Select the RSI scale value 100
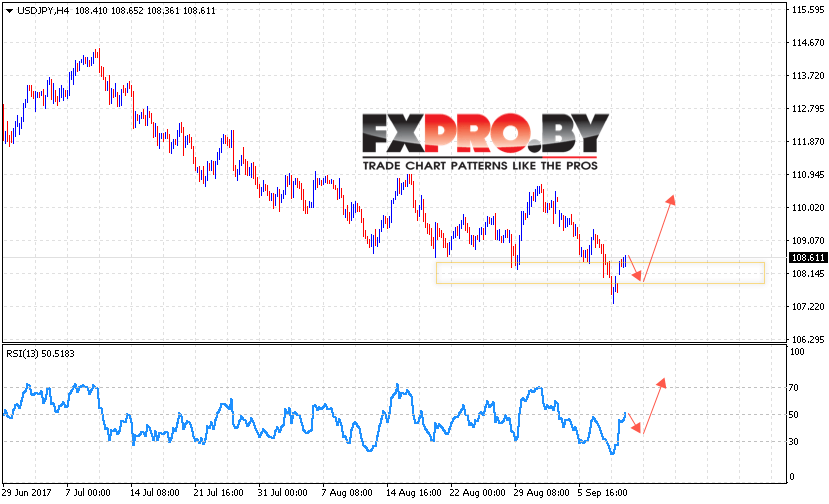Screen dimensions: 829x504 [796, 352]
